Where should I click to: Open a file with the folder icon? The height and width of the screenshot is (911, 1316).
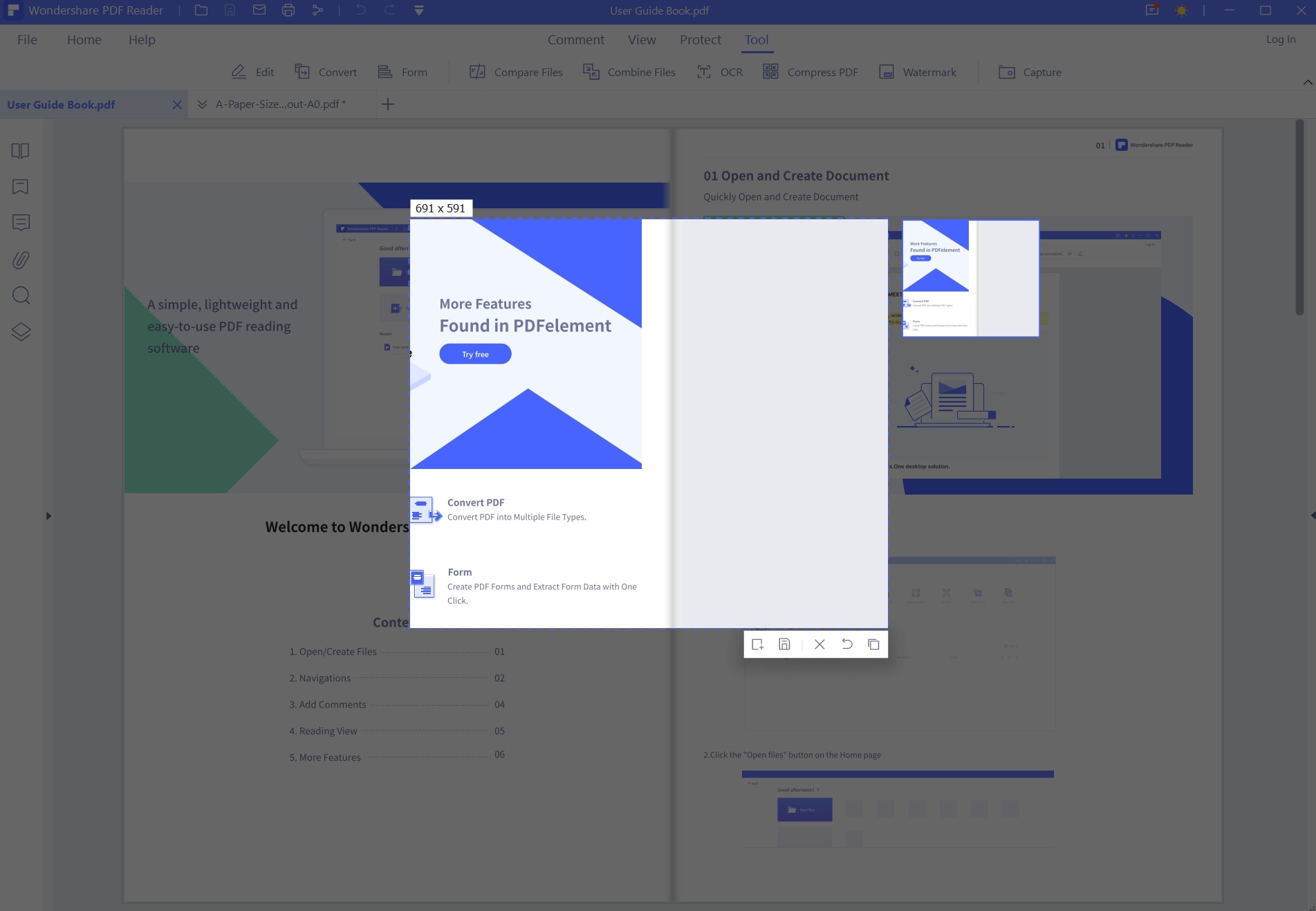coord(201,10)
